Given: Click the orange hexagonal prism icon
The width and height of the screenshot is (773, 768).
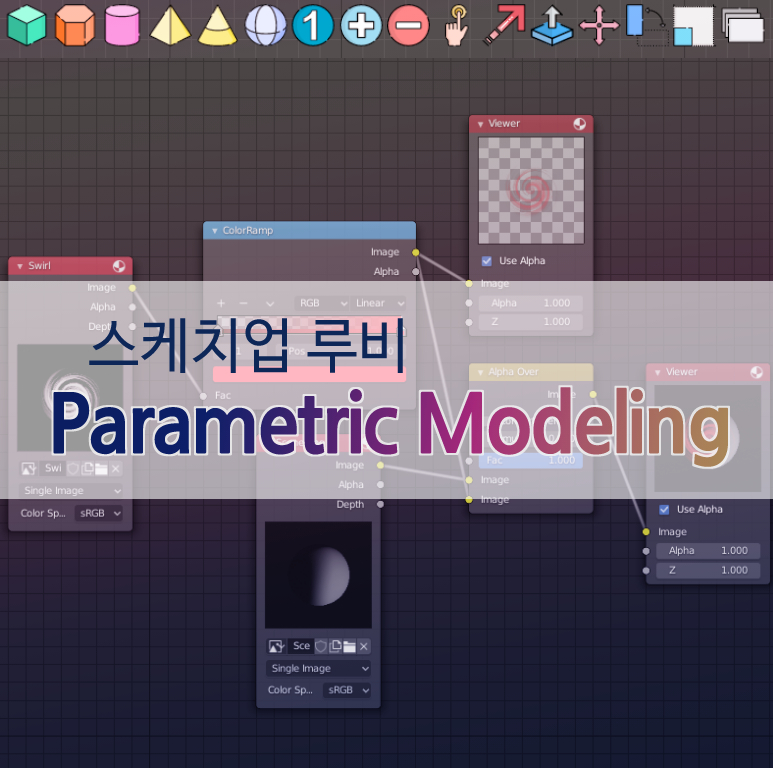Looking at the screenshot, I should click(74, 25).
